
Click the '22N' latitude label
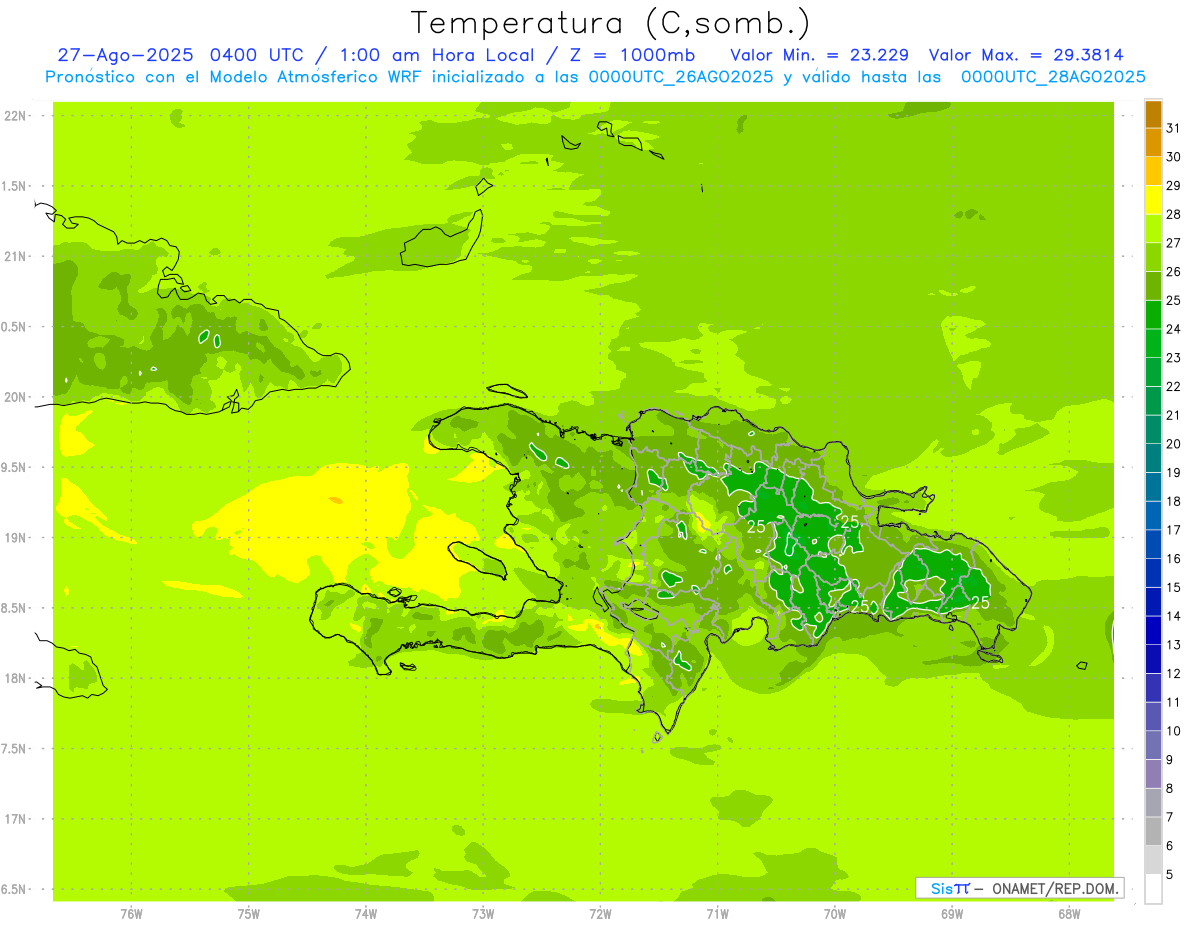click(15, 116)
